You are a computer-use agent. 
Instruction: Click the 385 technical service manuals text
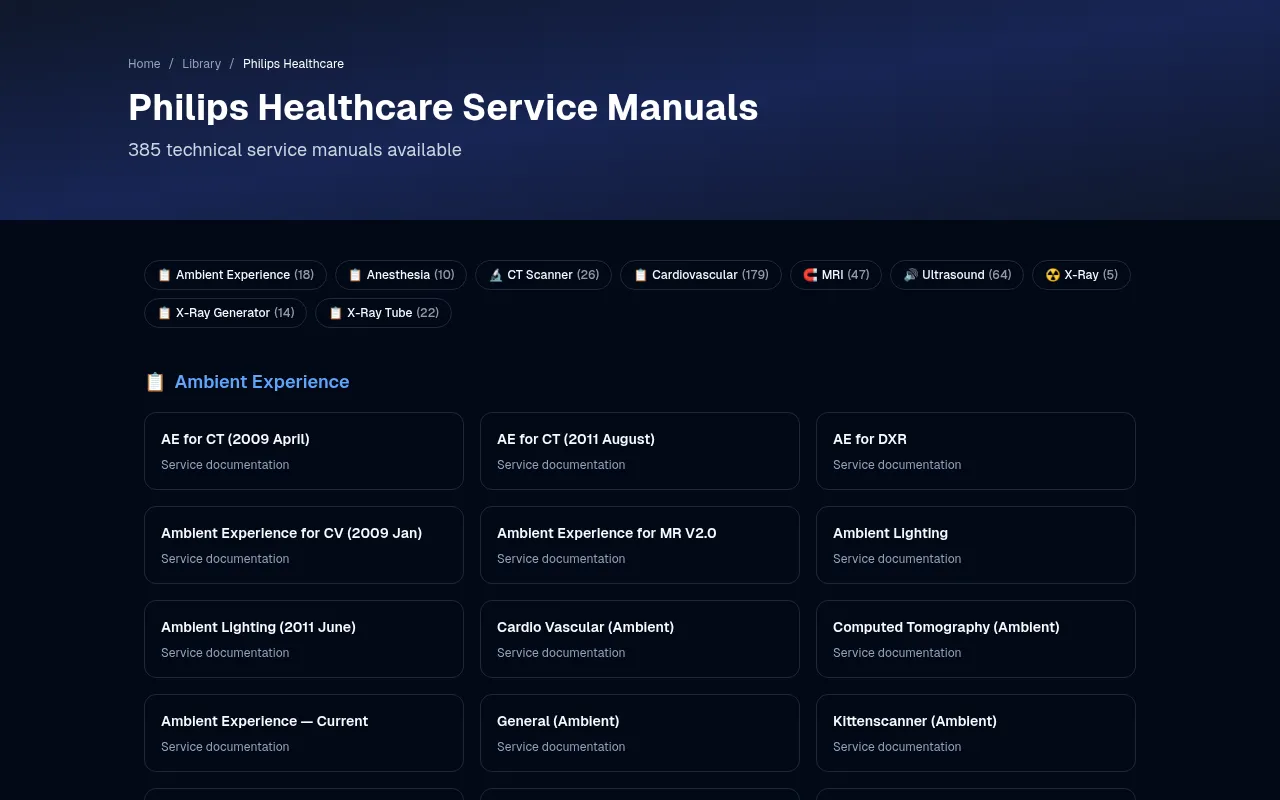pos(295,150)
